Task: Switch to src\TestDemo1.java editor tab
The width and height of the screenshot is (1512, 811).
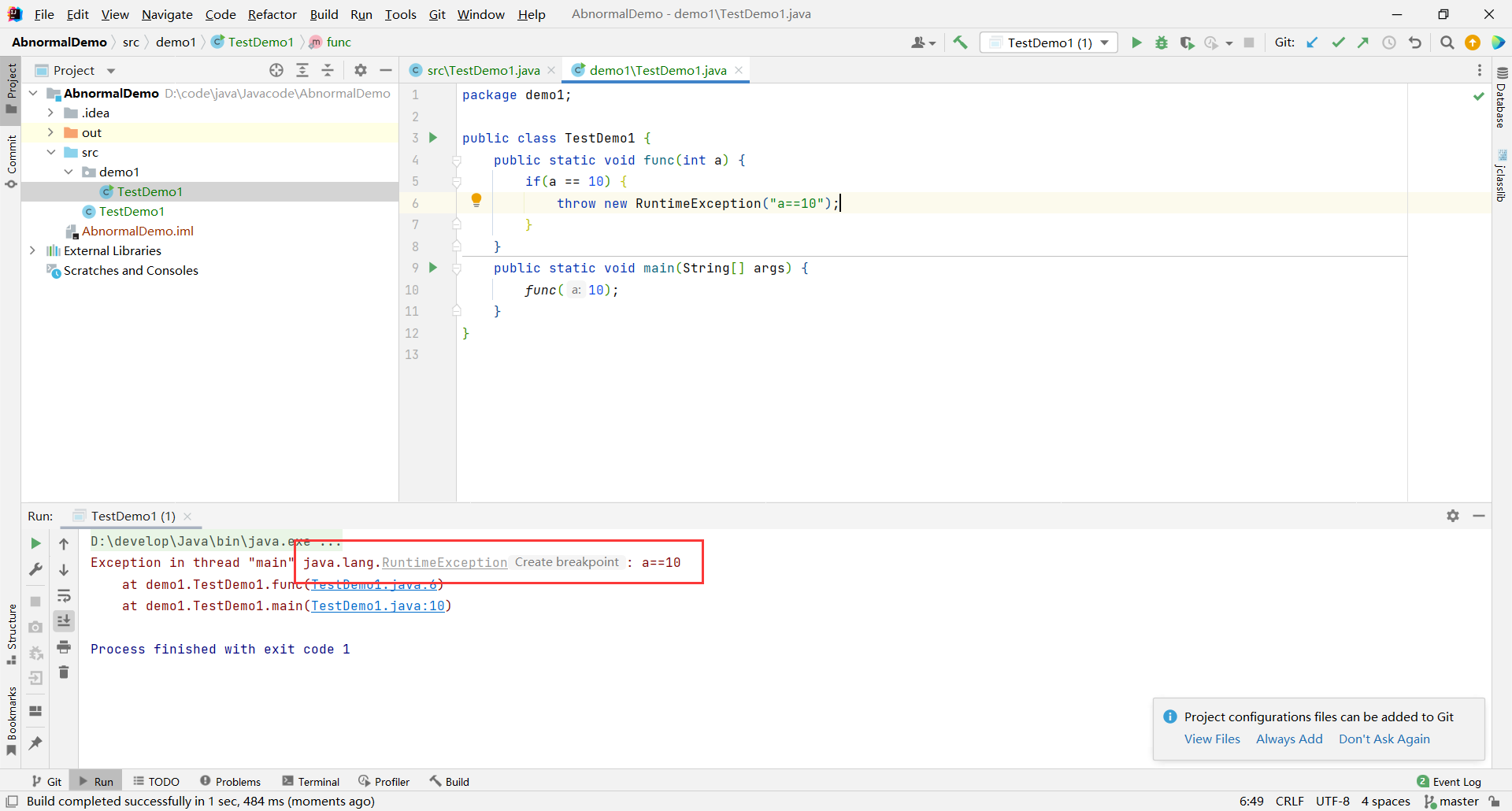Action: 483,70
